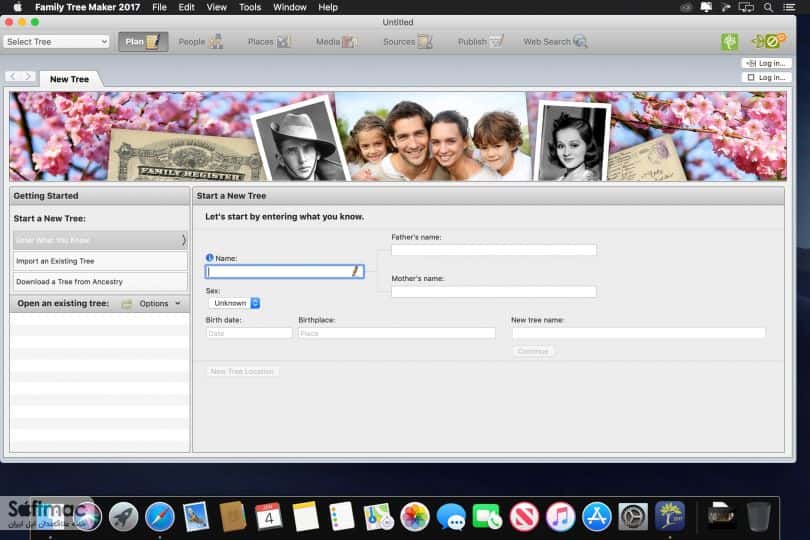This screenshot has height=540, width=810.
Task: Open App Store from the Dock
Action: (597, 516)
